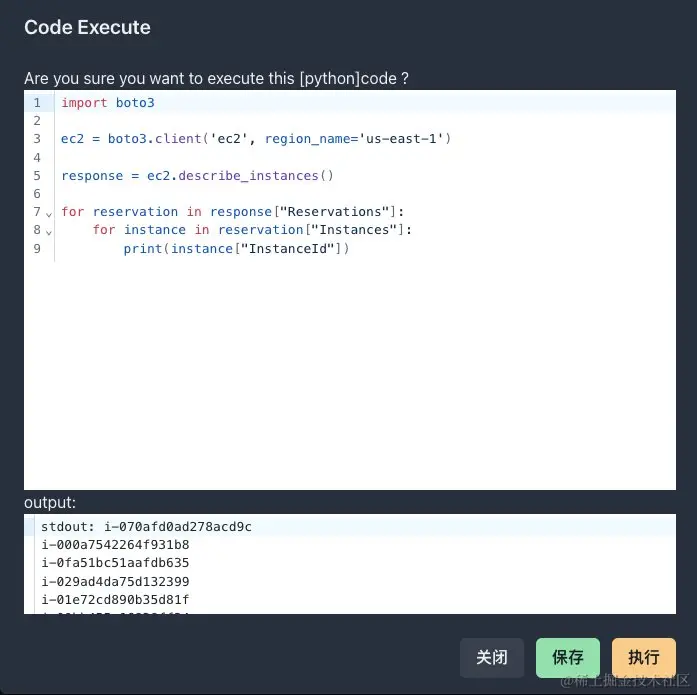Click empty line 2 in code editor
The width and height of the screenshot is (697, 695).
365,121
